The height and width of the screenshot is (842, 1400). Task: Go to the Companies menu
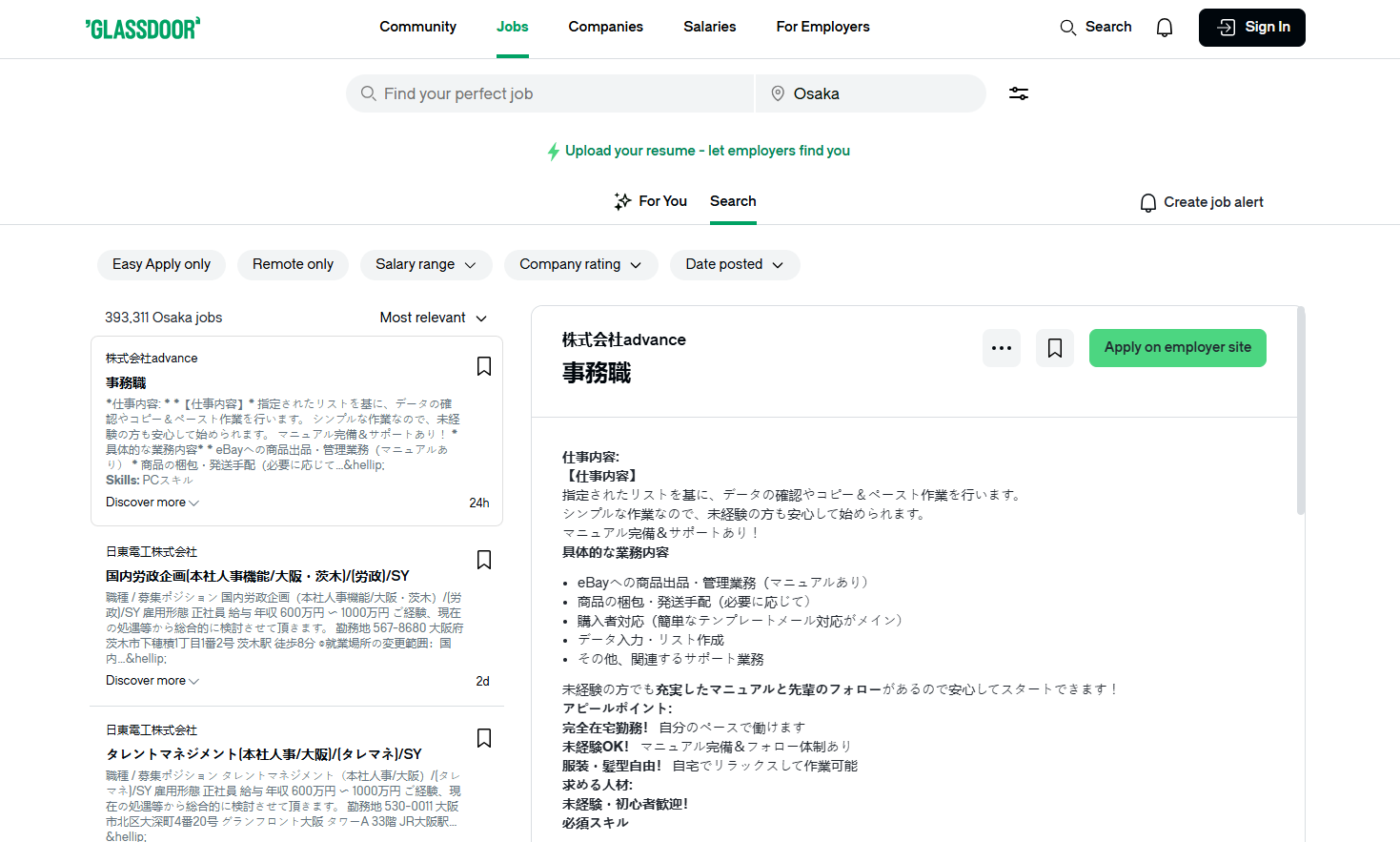(606, 27)
